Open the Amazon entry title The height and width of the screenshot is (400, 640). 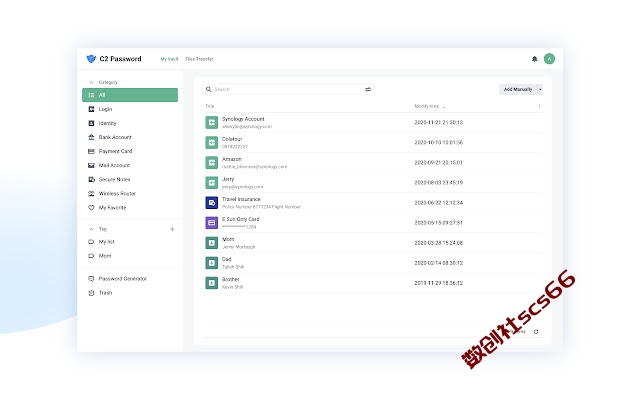232,159
